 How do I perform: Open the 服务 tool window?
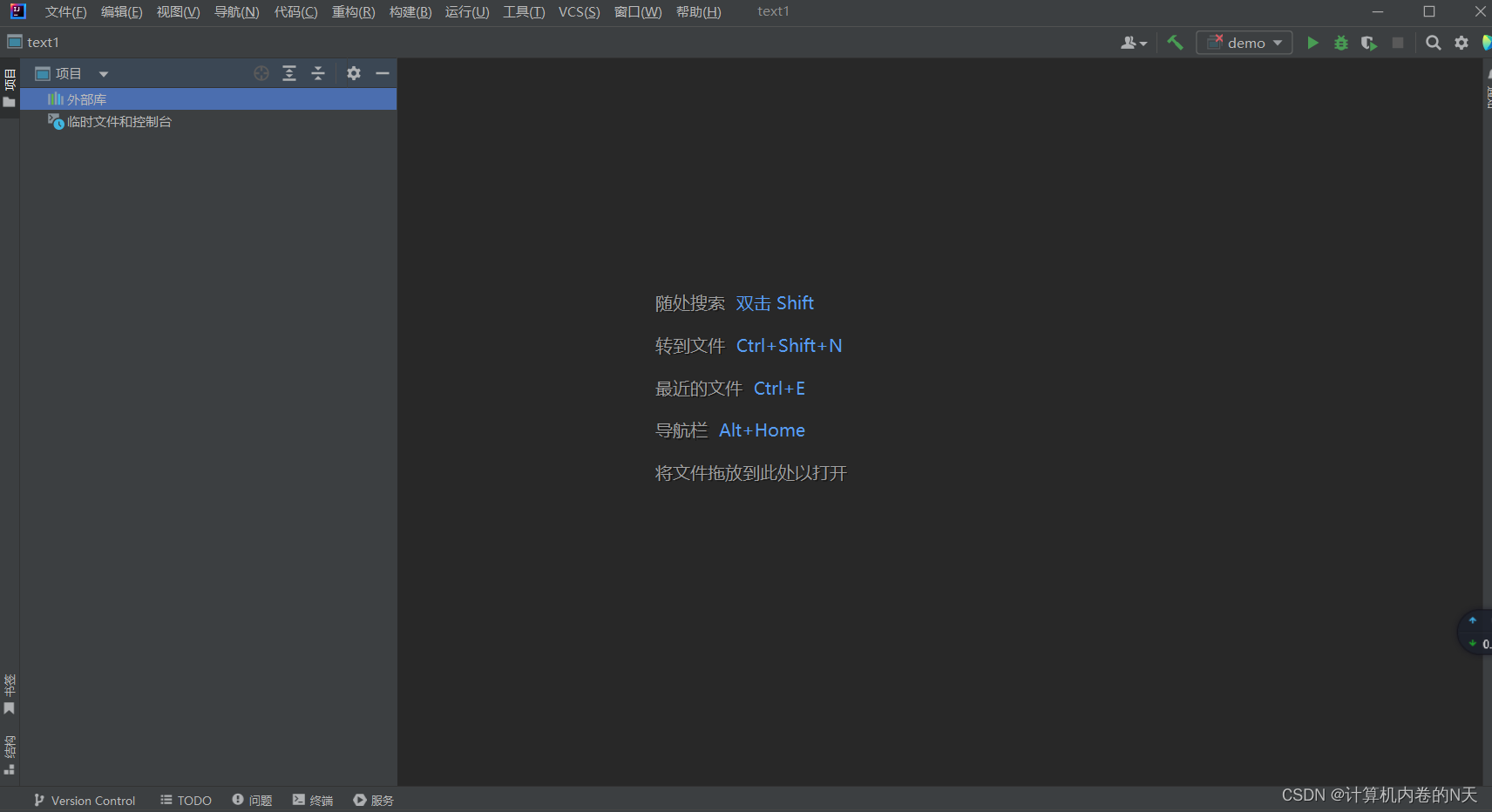click(x=374, y=801)
